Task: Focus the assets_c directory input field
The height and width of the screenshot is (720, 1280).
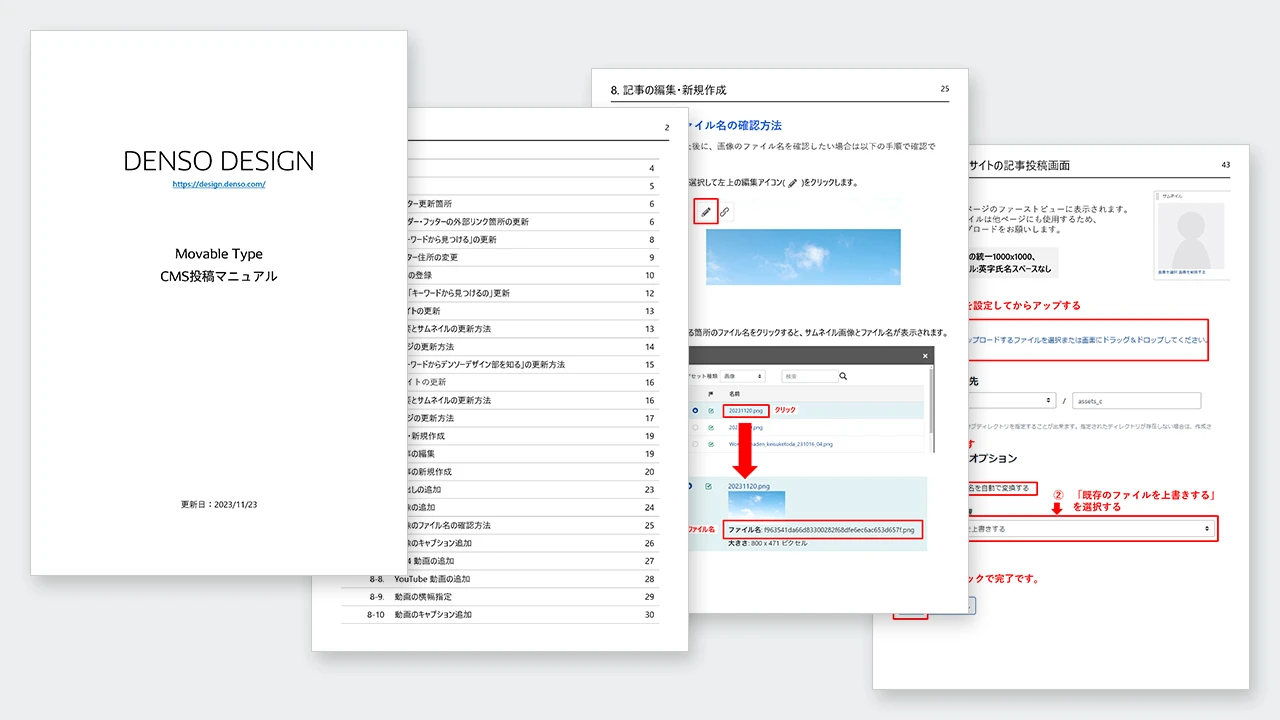Action: point(1135,401)
